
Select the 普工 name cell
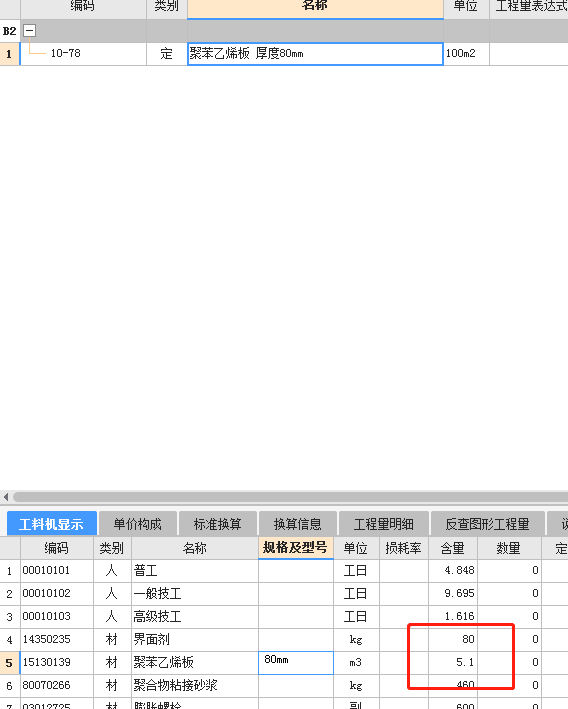pos(194,571)
